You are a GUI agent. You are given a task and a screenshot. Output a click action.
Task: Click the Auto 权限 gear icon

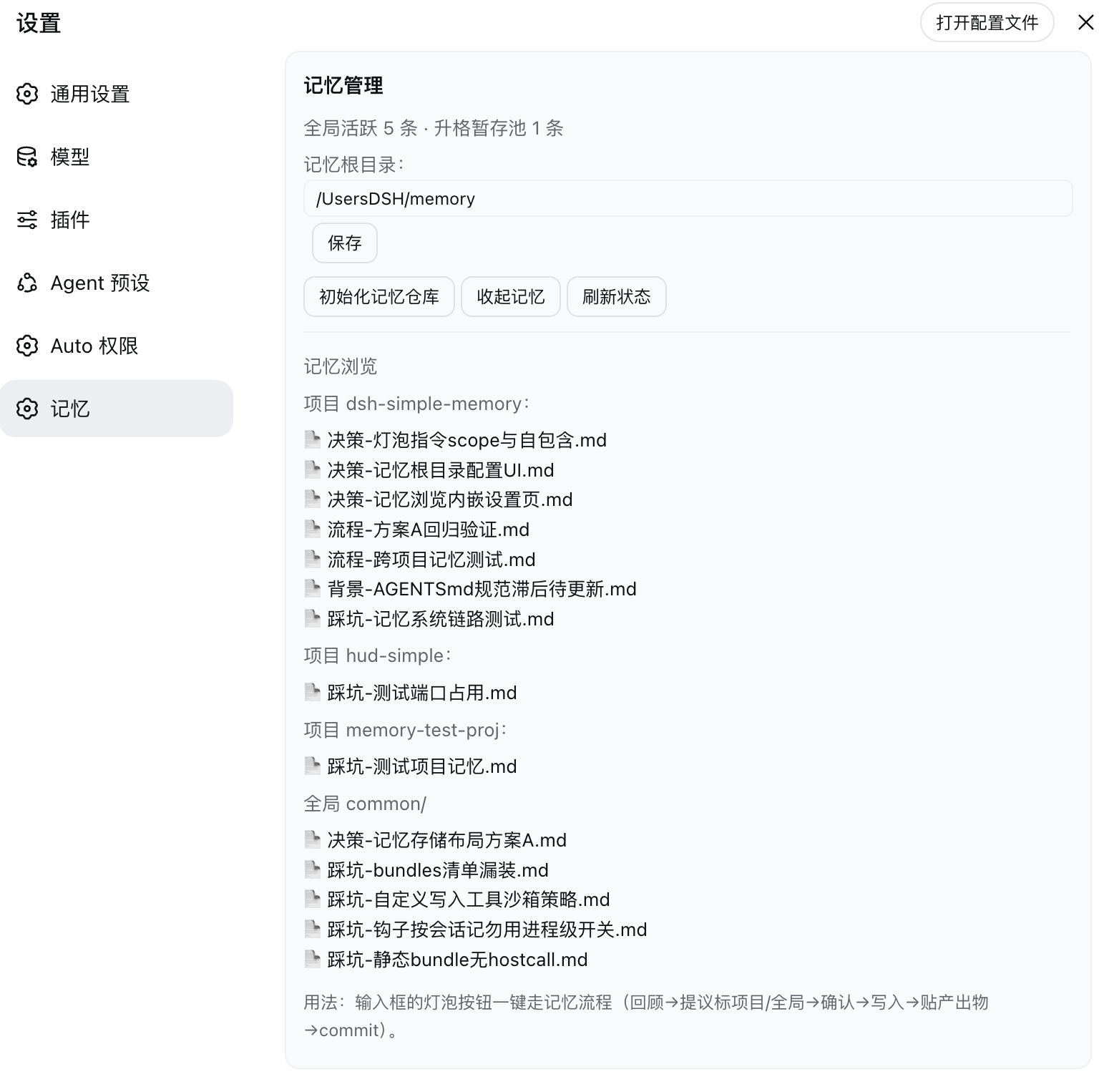click(27, 346)
